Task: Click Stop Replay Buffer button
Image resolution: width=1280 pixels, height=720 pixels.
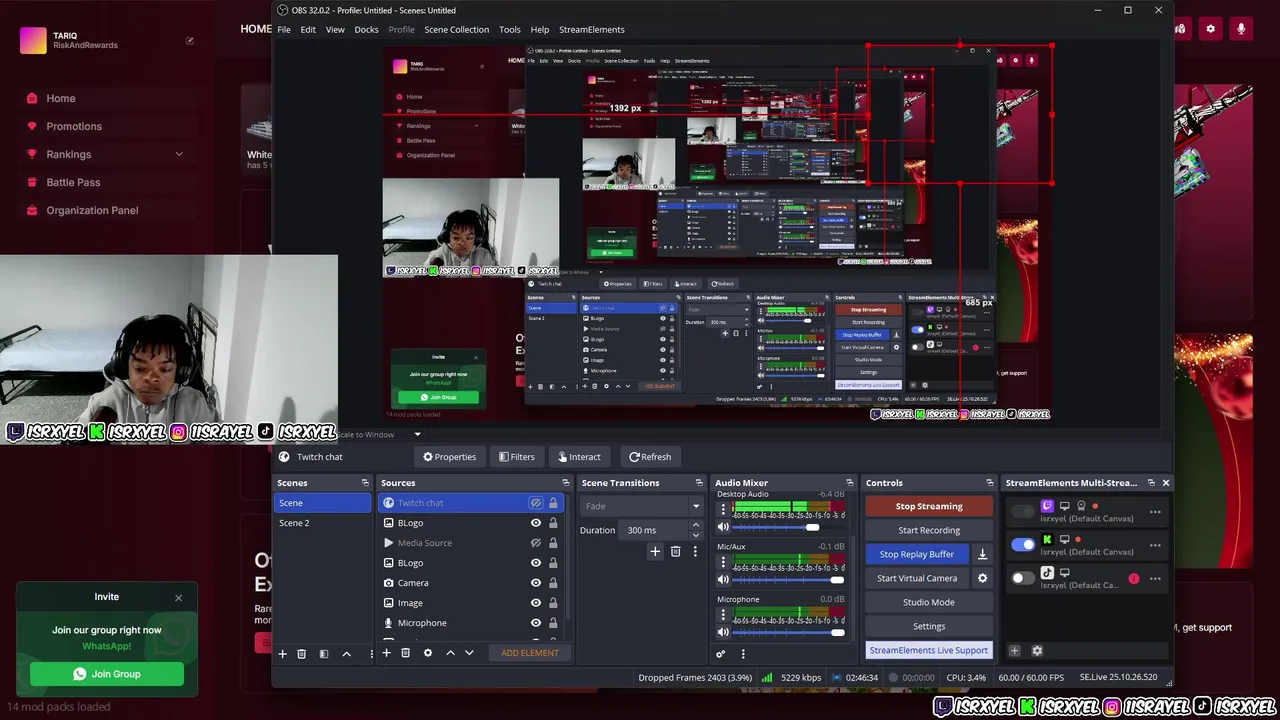Action: point(917,554)
